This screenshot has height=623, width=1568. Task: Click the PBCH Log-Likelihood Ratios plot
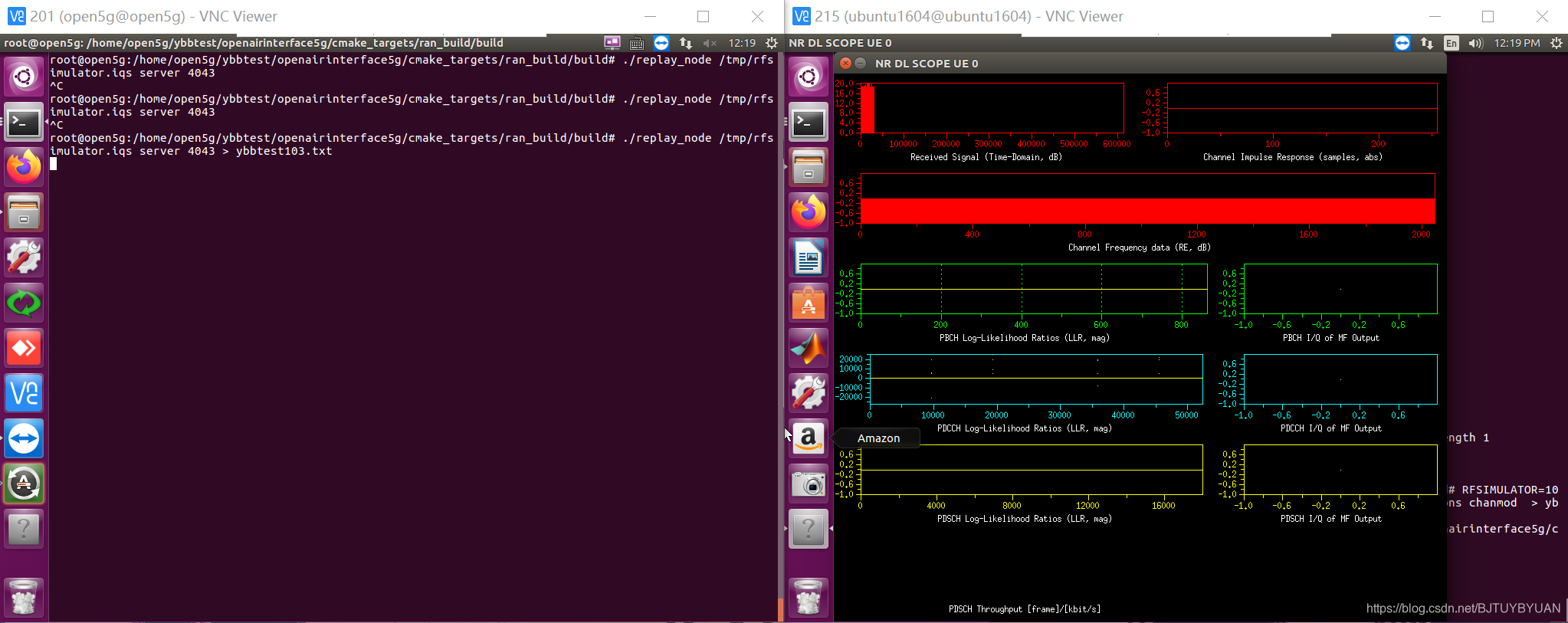(x=1034, y=289)
